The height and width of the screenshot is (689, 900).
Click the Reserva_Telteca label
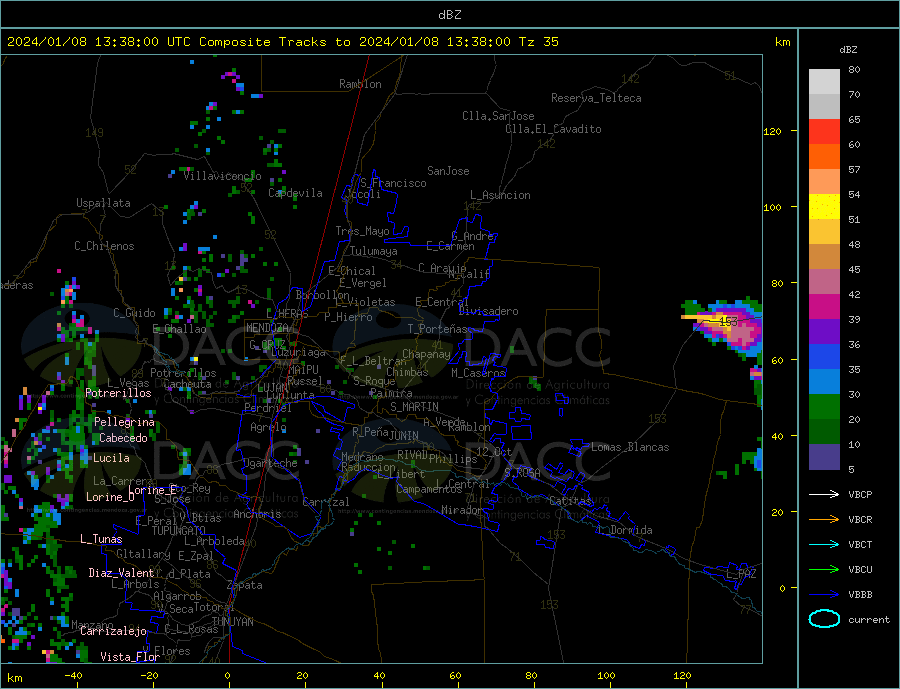[596, 98]
